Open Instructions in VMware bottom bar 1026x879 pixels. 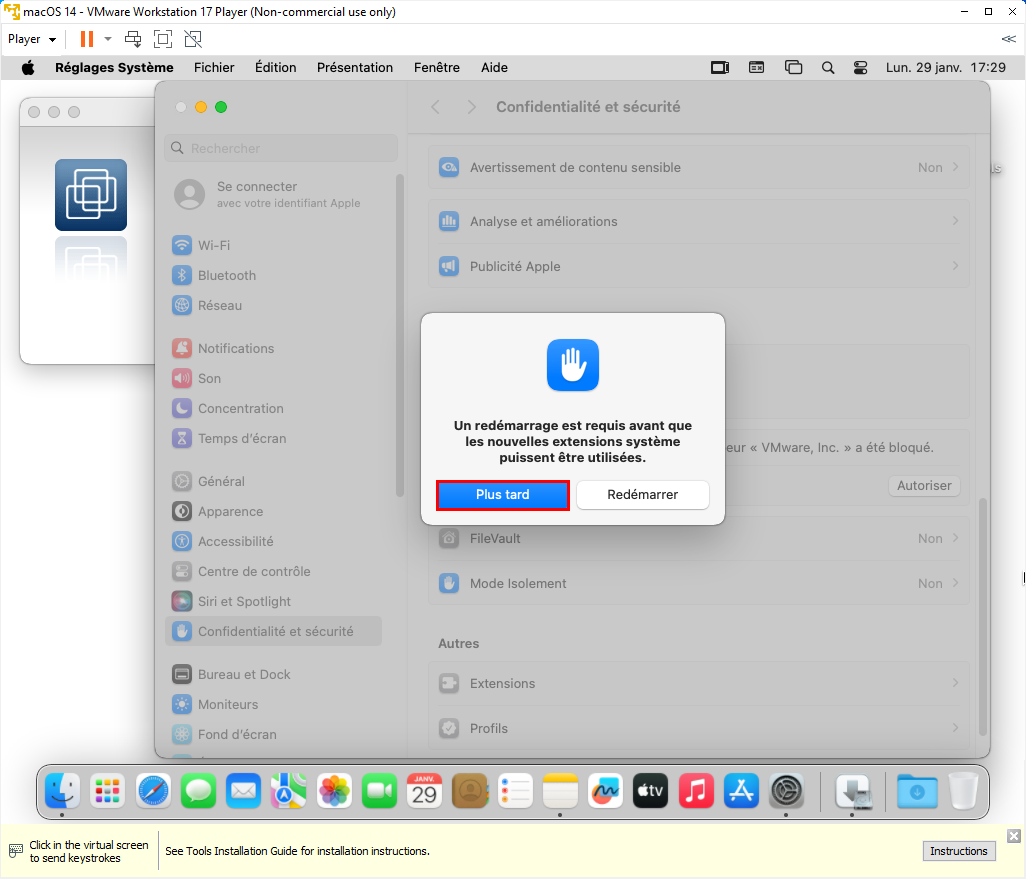point(959,851)
